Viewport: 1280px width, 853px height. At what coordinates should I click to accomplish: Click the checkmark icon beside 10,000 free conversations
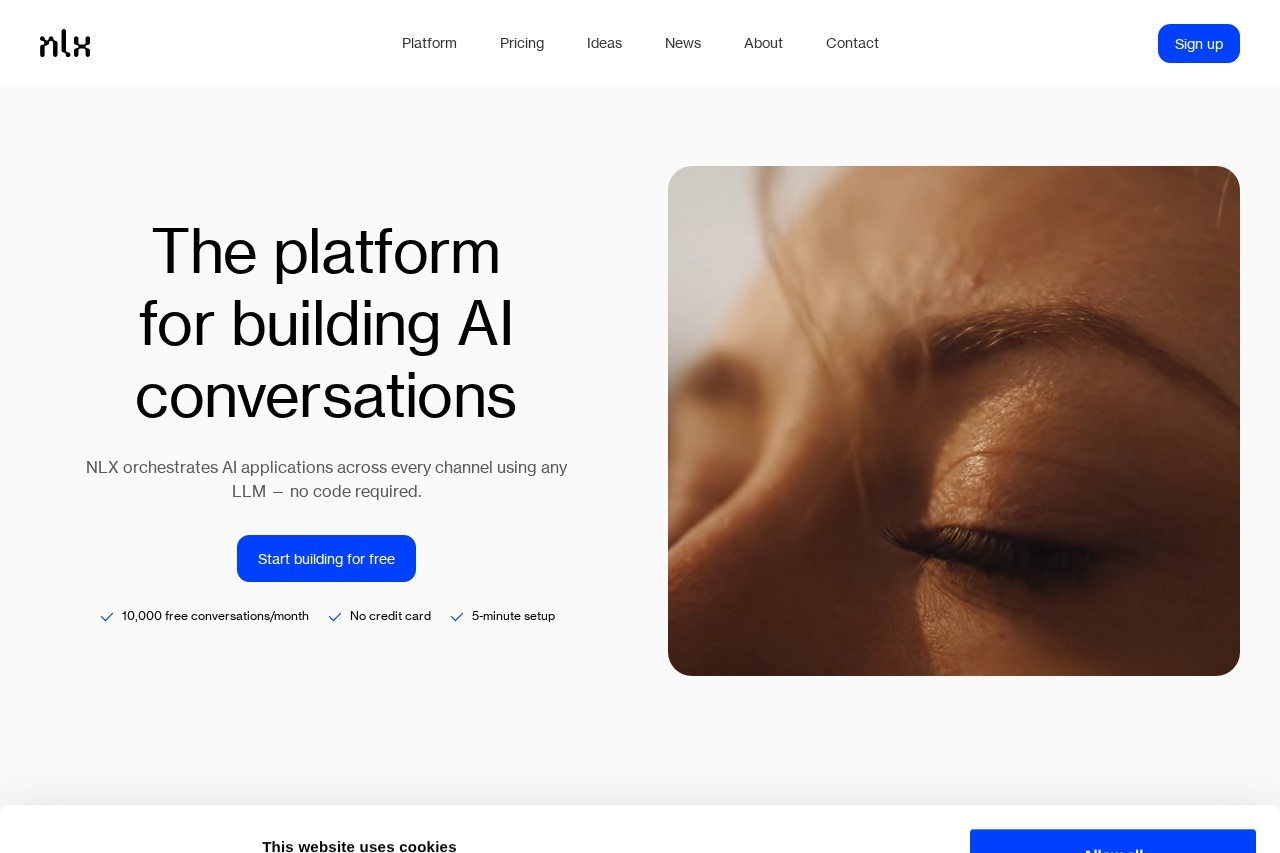[x=107, y=617]
